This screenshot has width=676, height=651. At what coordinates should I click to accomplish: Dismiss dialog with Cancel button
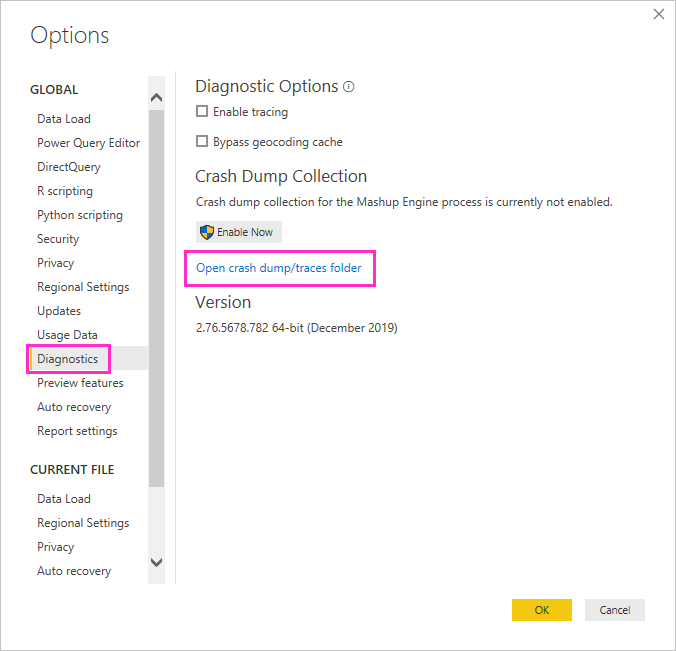click(614, 610)
